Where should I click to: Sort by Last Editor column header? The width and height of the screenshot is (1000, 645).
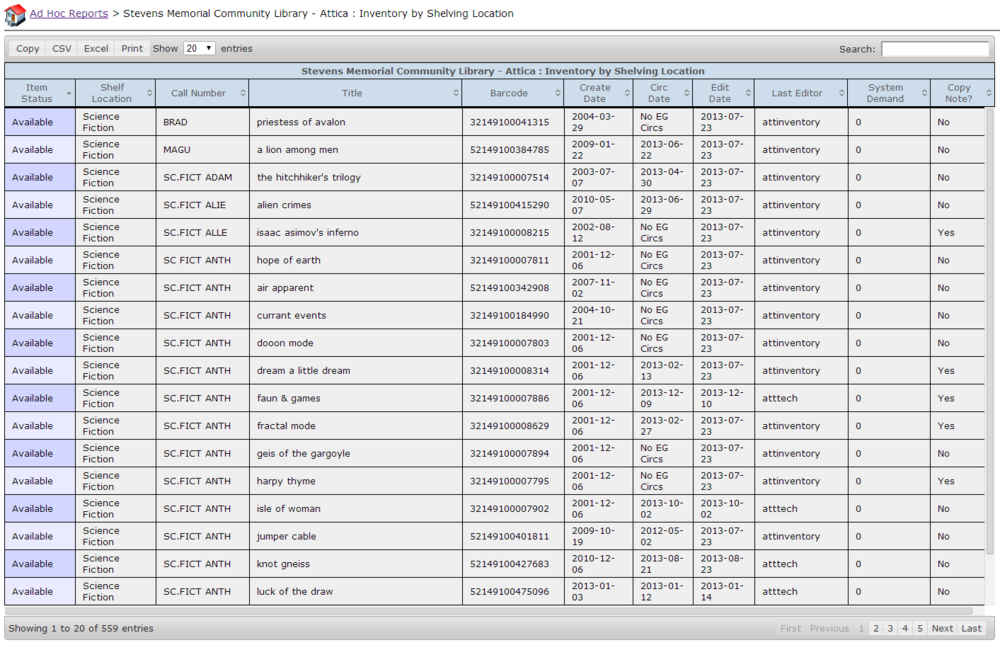click(x=800, y=93)
